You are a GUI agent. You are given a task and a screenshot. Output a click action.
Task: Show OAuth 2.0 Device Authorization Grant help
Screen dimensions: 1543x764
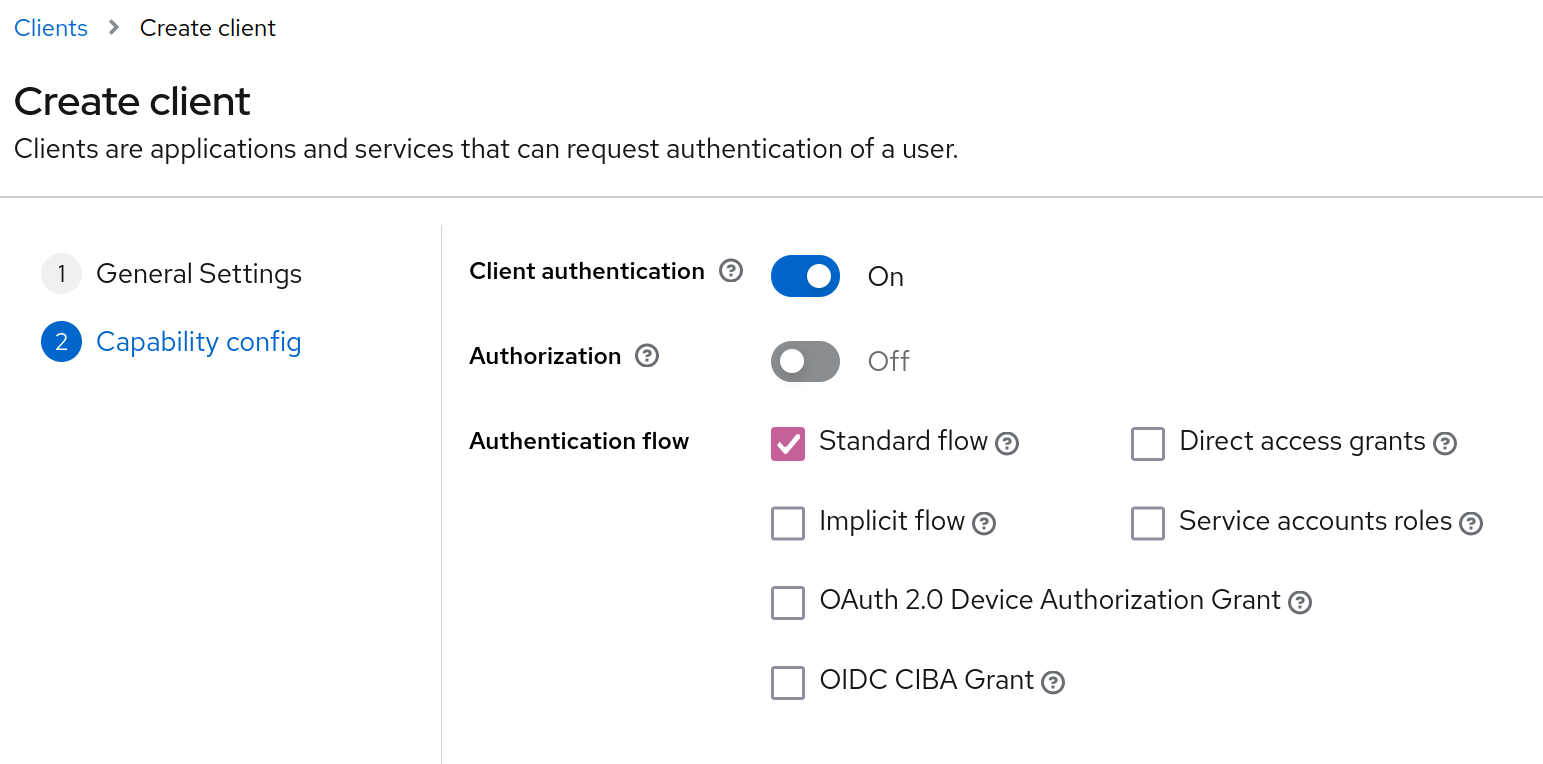coord(1300,602)
